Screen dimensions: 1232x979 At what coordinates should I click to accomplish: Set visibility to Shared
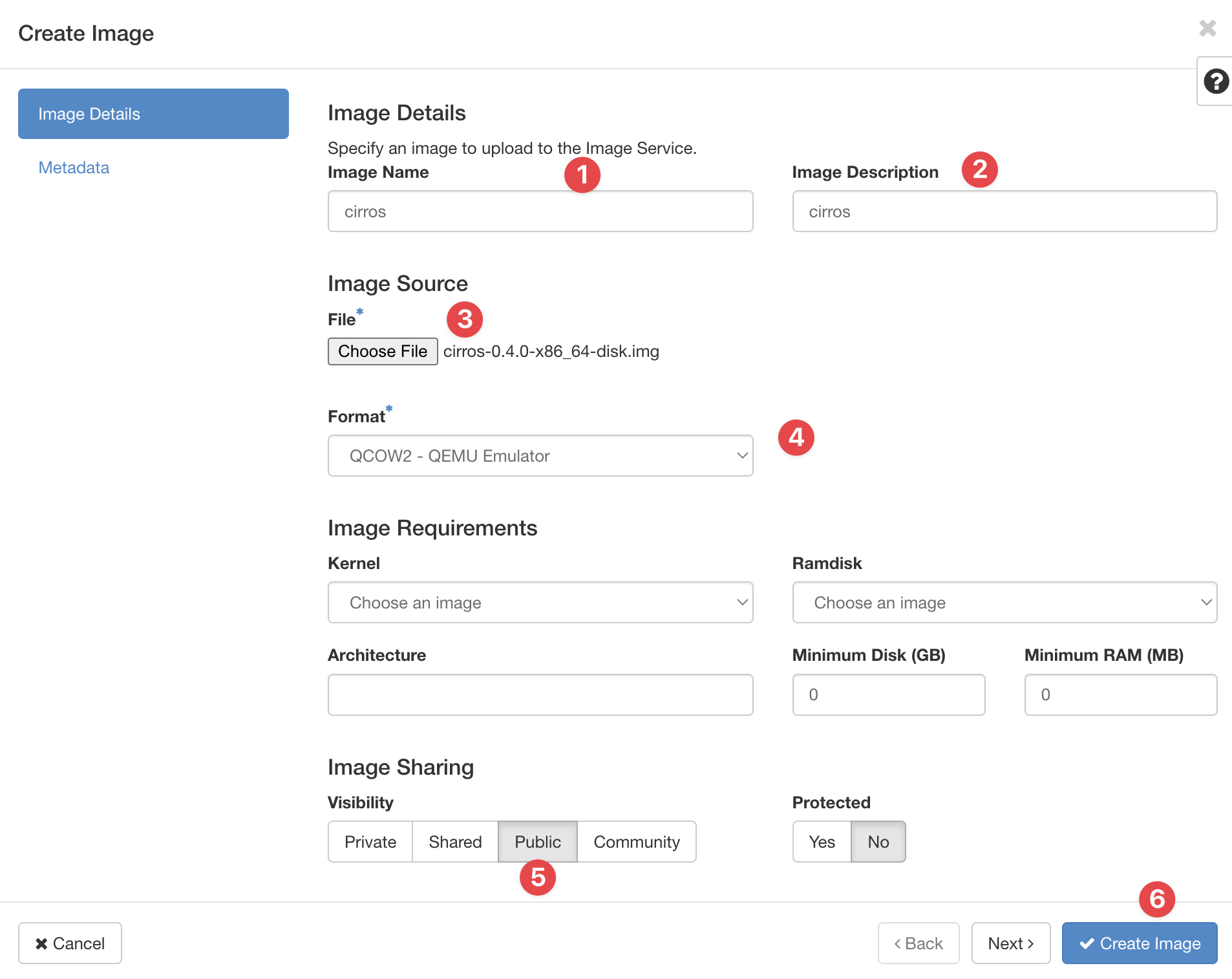(454, 841)
